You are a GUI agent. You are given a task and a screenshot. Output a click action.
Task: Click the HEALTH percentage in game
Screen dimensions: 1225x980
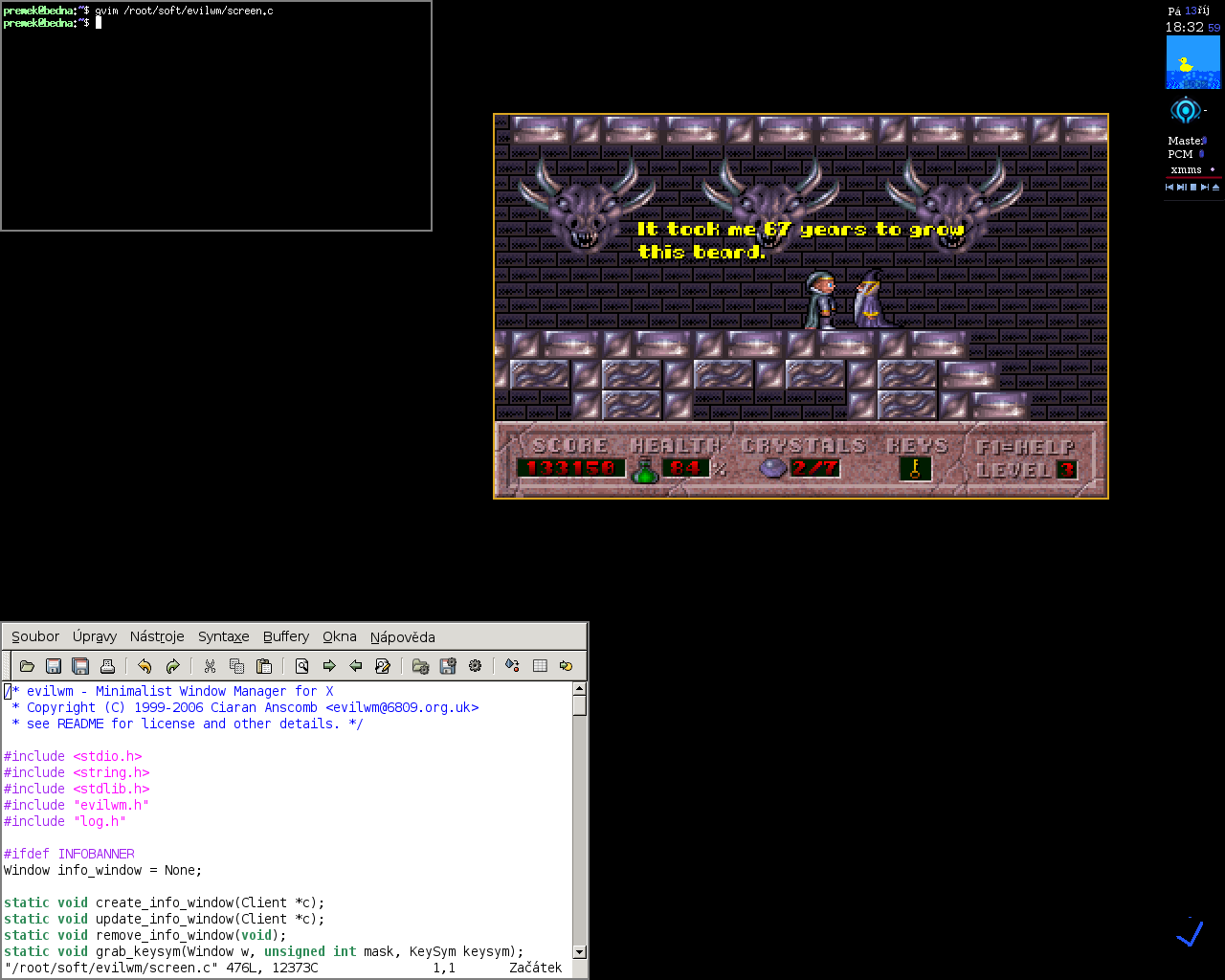685,468
